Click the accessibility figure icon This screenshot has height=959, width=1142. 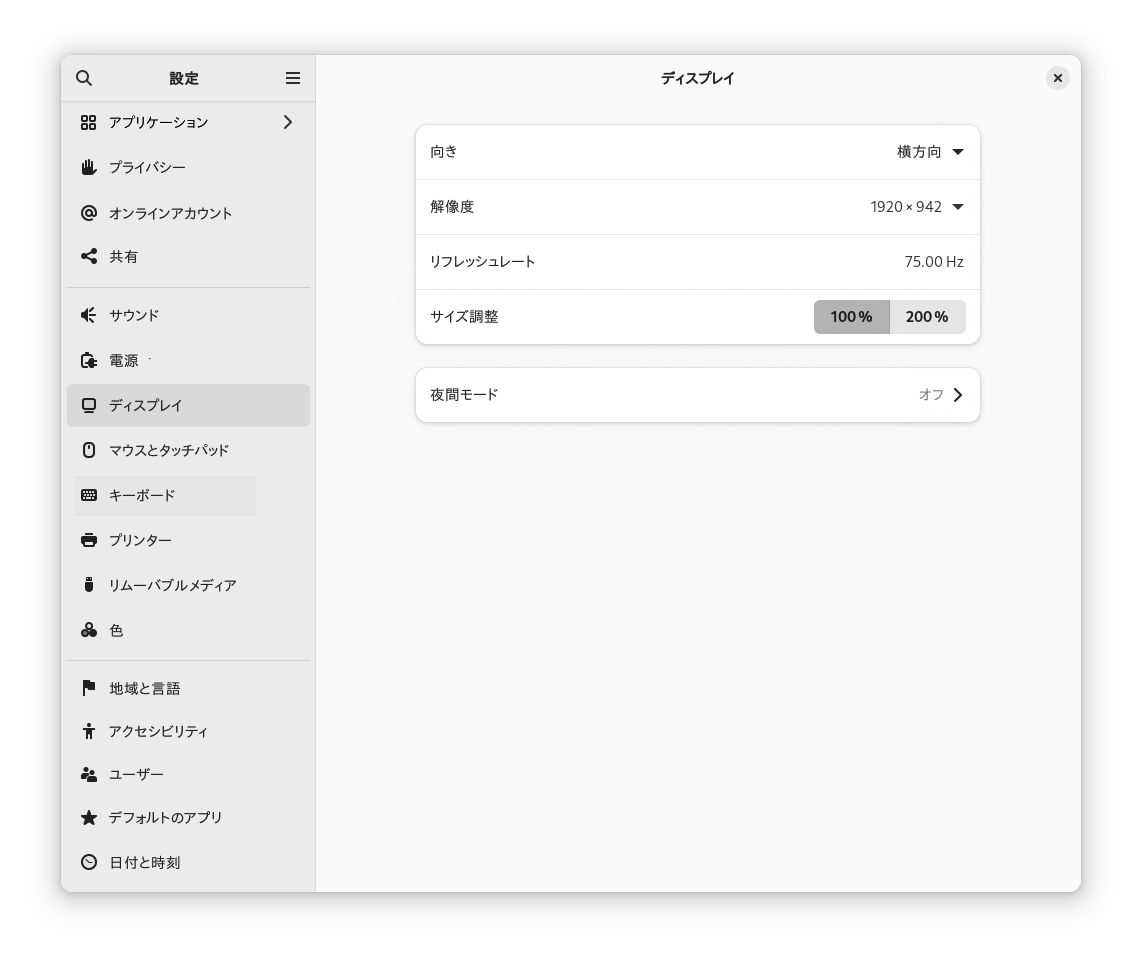[89, 731]
